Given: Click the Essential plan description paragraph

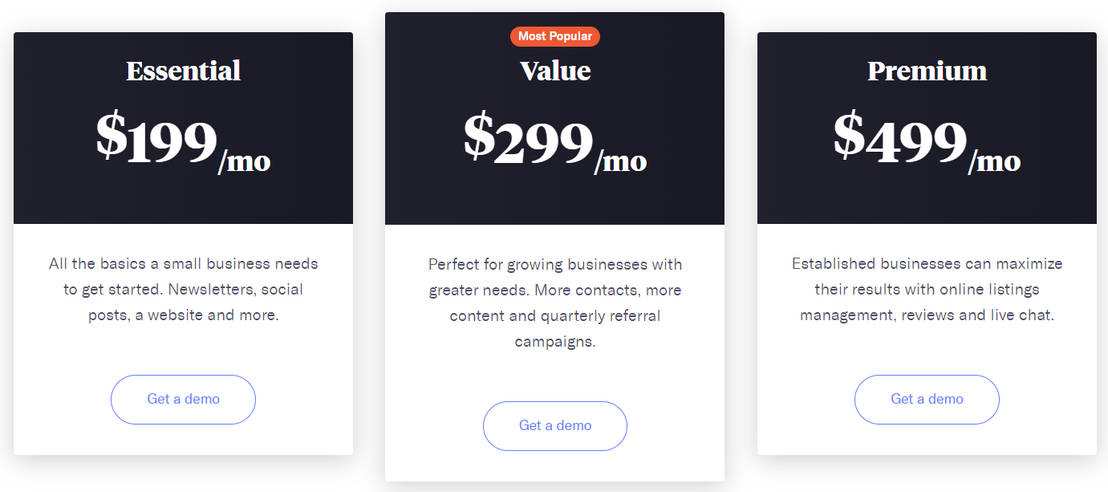Looking at the screenshot, I should (183, 290).
